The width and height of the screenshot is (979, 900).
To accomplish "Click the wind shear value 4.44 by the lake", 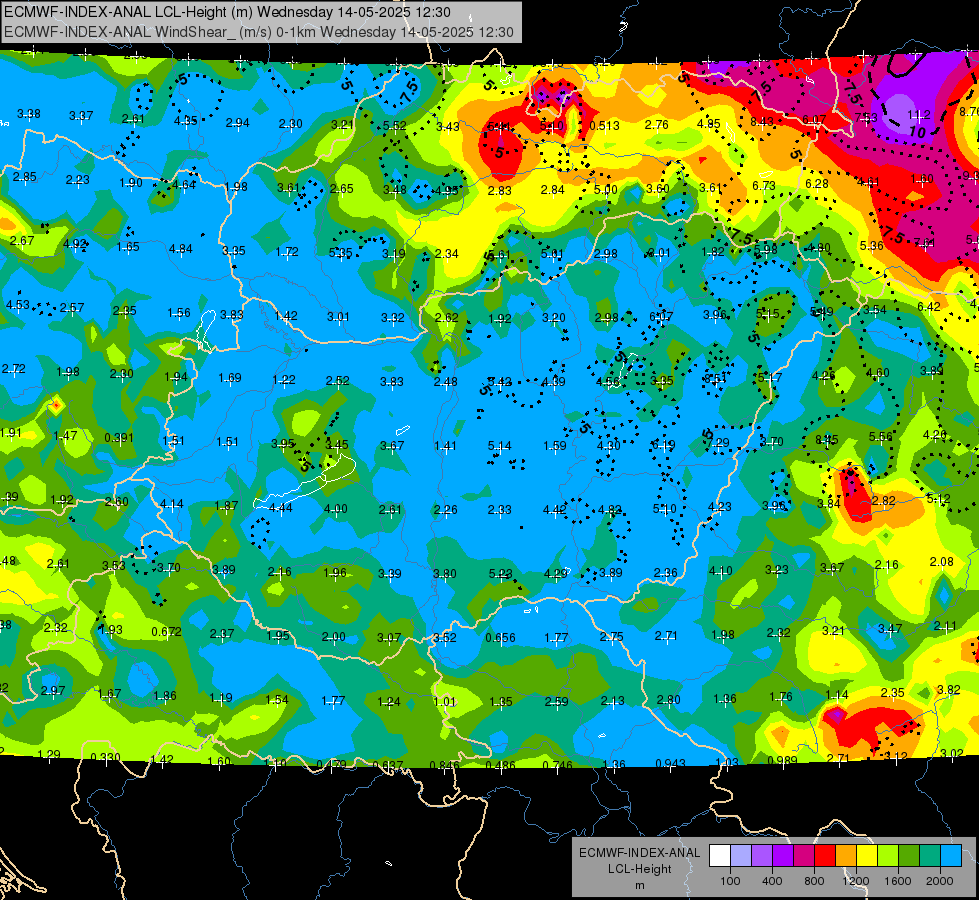I will point(280,508).
